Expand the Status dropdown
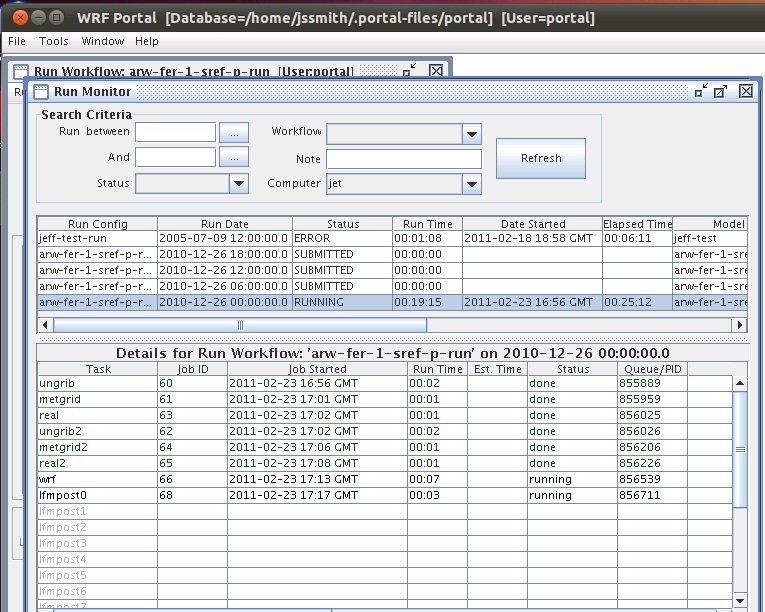This screenshot has width=765, height=612. (238, 183)
